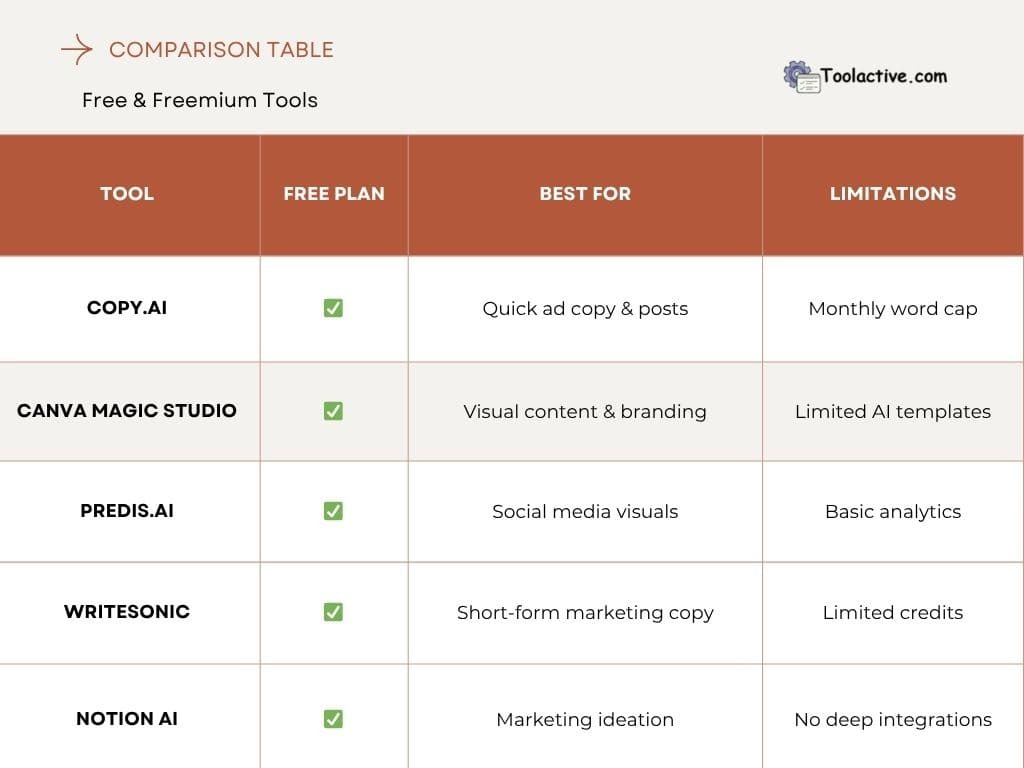Click the gear icon in the Toolactive logo
Screen dimensions: 1024x768
(x=796, y=69)
